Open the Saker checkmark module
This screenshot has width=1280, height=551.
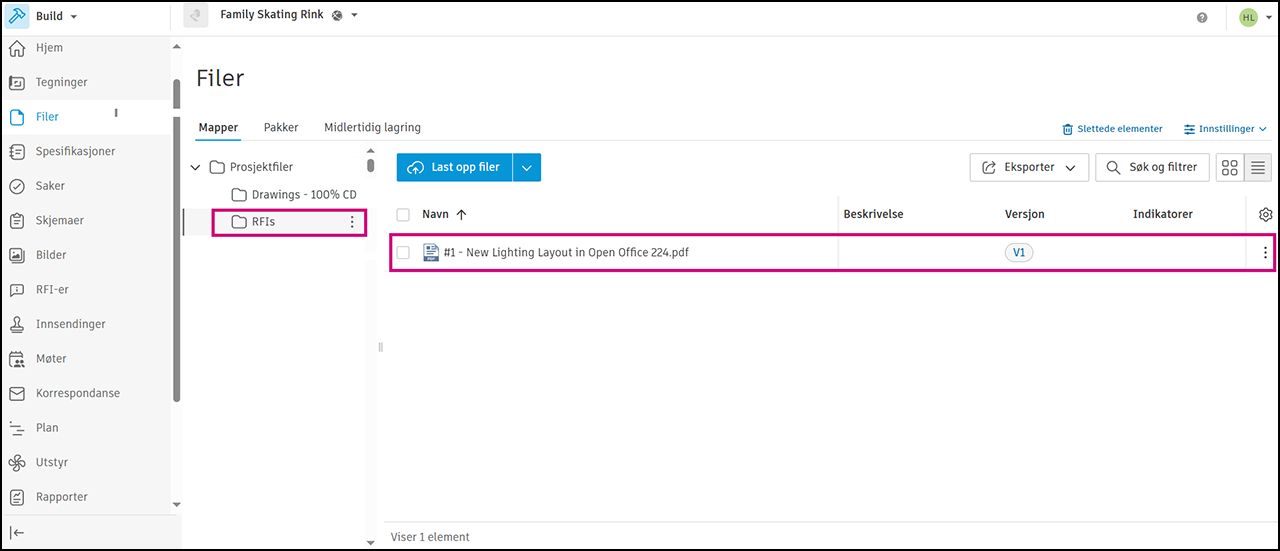[x=50, y=186]
